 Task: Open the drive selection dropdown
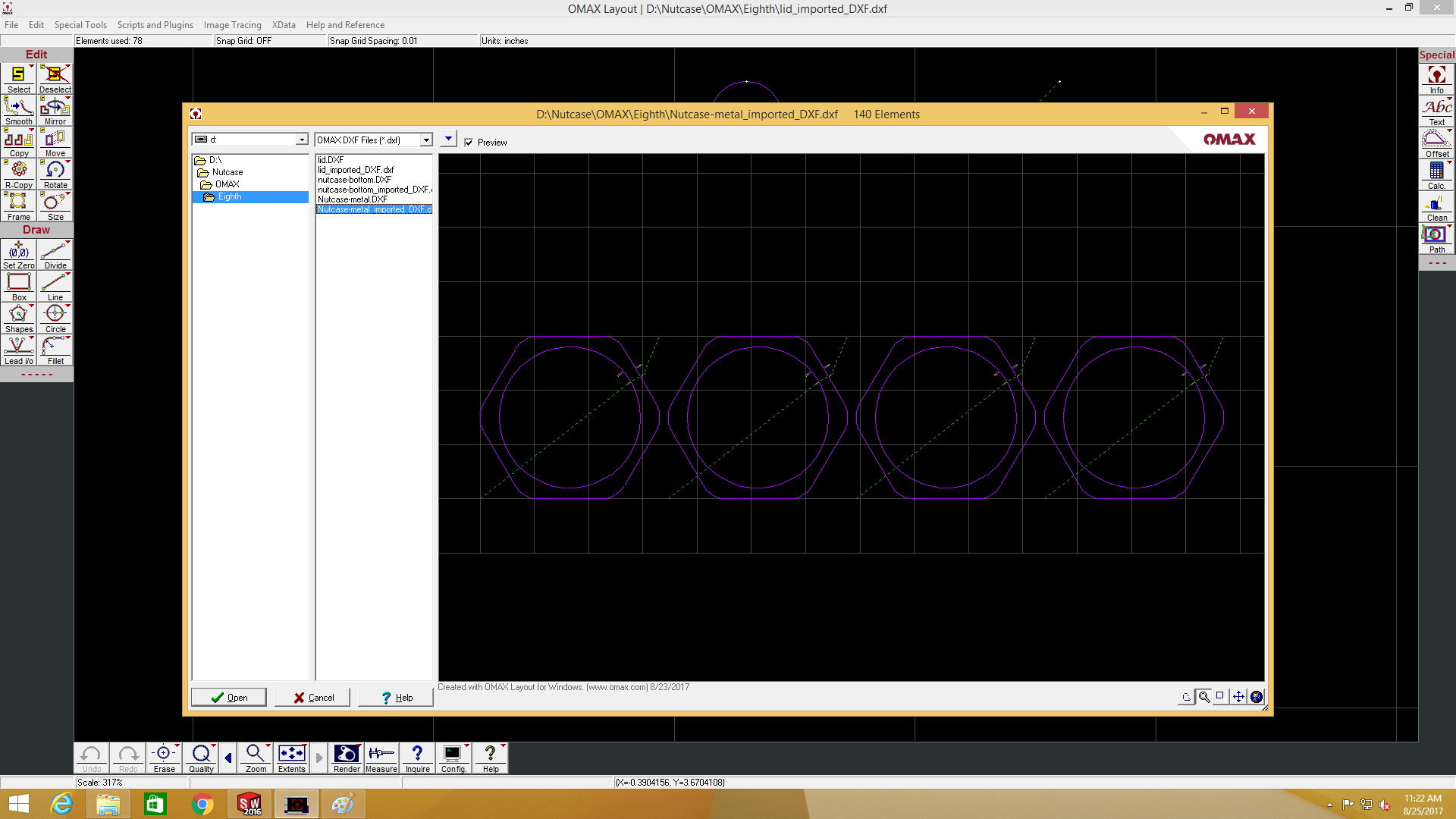pos(302,140)
